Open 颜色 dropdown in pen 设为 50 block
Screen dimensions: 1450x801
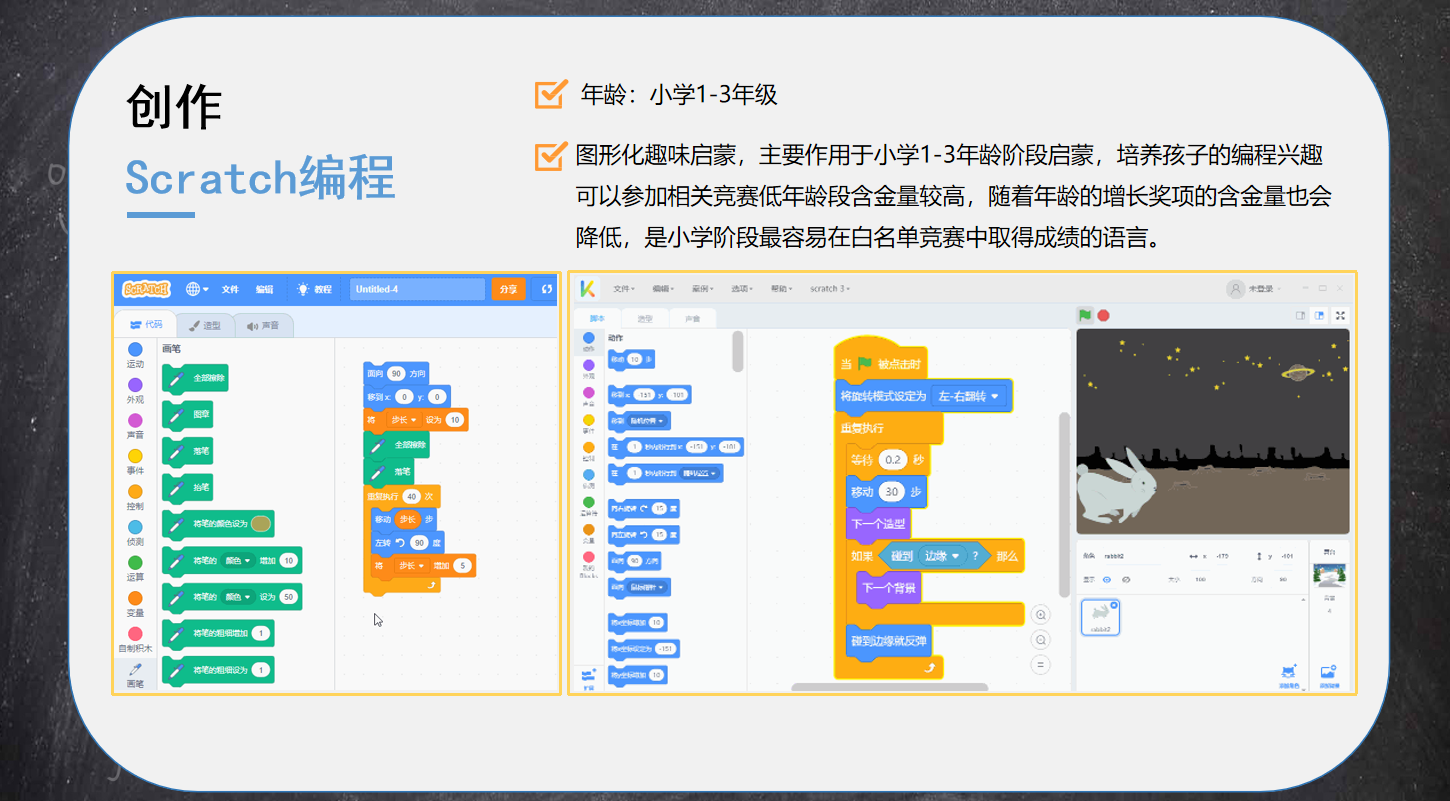pyautogui.click(x=238, y=597)
